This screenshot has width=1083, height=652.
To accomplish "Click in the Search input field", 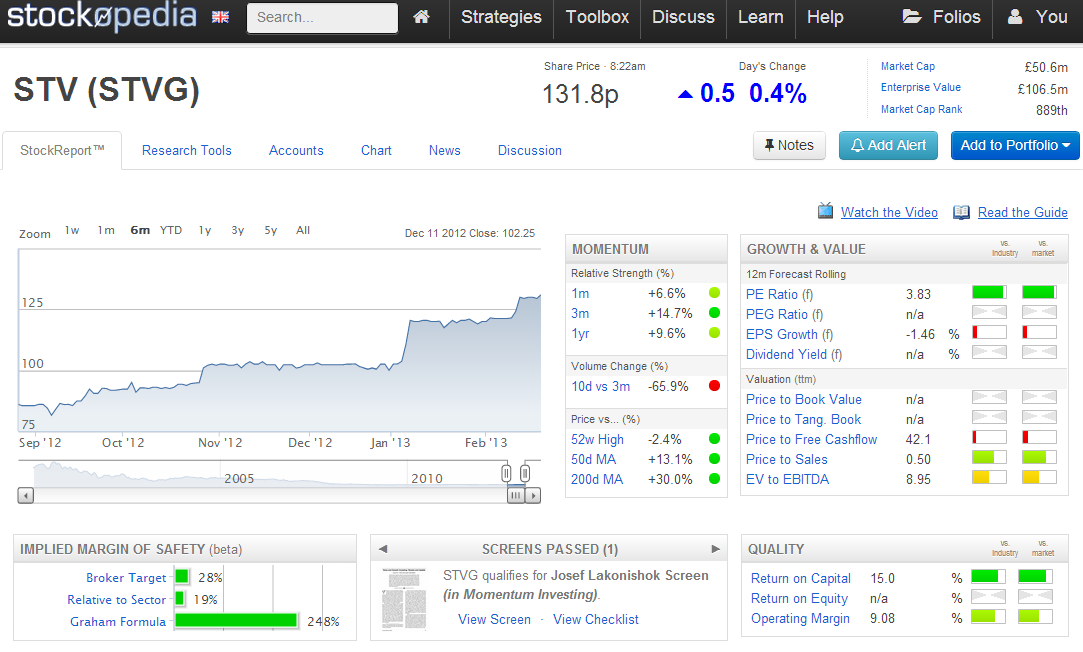I will point(322,18).
